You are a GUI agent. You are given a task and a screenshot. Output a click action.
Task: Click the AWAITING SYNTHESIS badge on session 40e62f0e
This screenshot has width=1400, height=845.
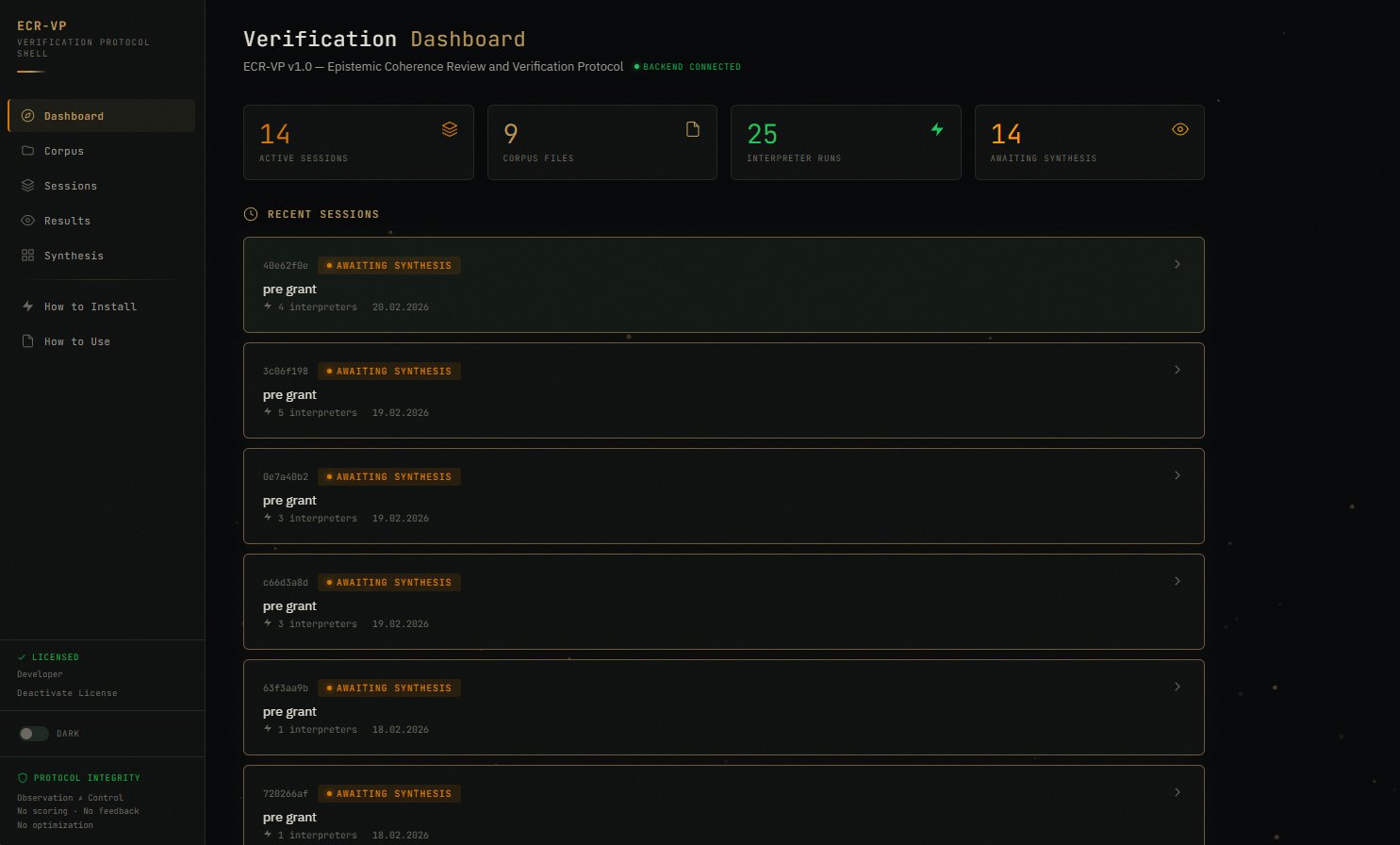pos(389,265)
